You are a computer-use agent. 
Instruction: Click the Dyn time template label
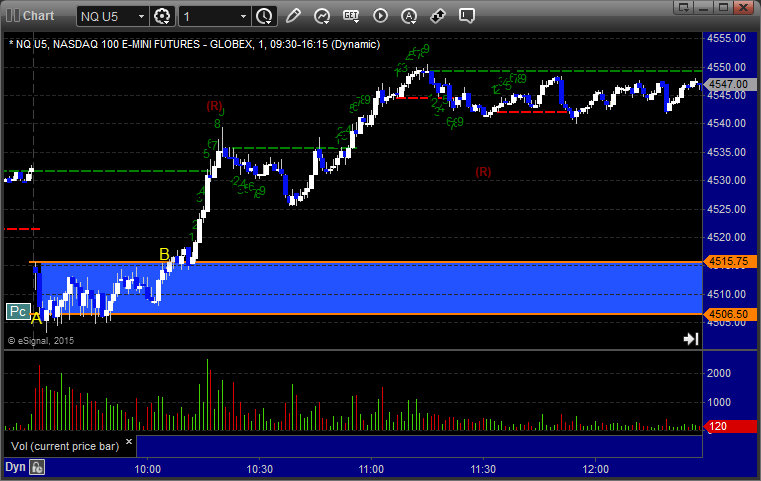15,467
